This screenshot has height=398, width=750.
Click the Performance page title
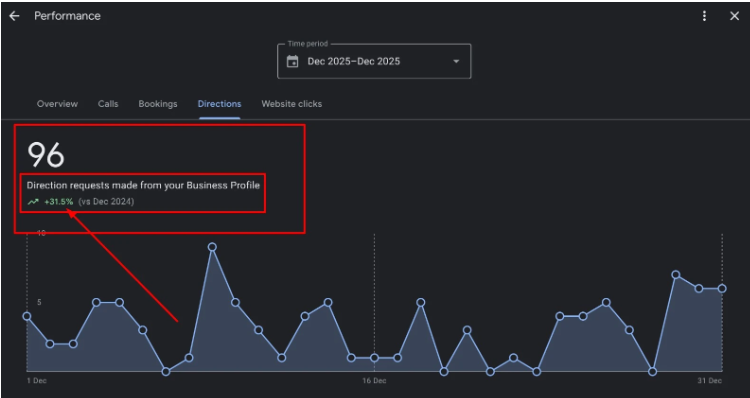pyautogui.click(x=67, y=16)
